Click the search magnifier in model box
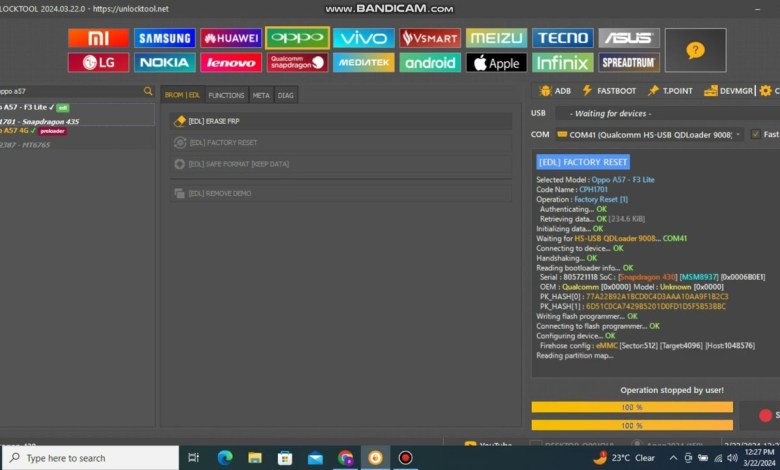 (x=148, y=91)
